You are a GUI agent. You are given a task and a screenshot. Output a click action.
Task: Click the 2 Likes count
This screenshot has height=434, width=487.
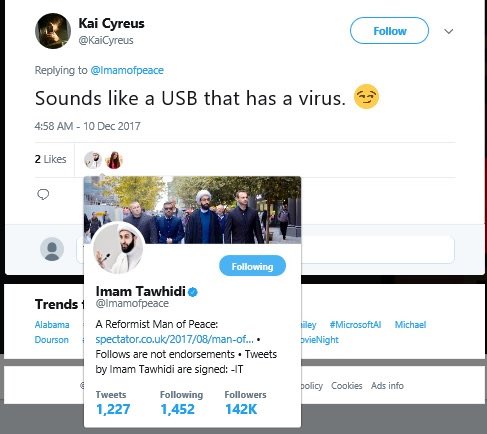[50, 159]
